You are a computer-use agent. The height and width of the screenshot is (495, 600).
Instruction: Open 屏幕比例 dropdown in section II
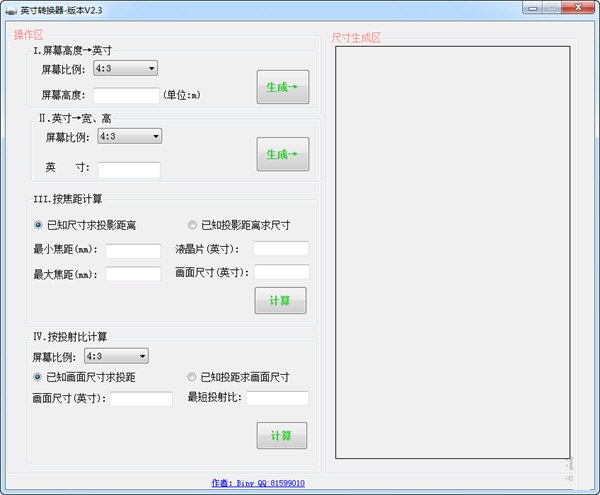(x=130, y=136)
